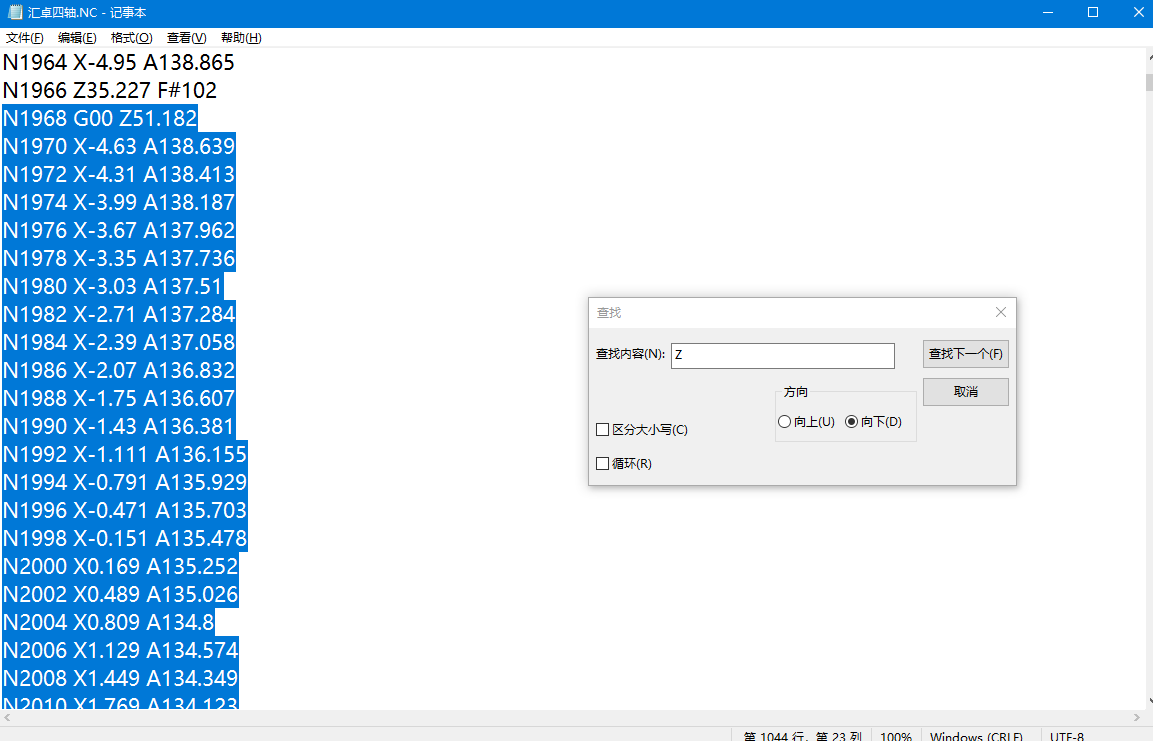Image resolution: width=1153 pixels, height=741 pixels.
Task: Close the Notepad window
Action: pyautogui.click(x=1138, y=12)
